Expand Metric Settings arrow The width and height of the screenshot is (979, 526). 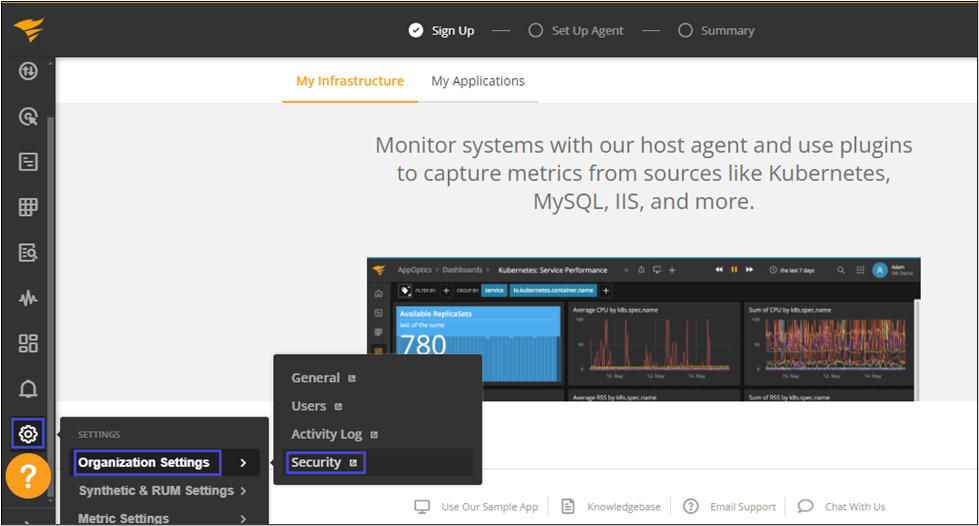[x=243, y=519]
